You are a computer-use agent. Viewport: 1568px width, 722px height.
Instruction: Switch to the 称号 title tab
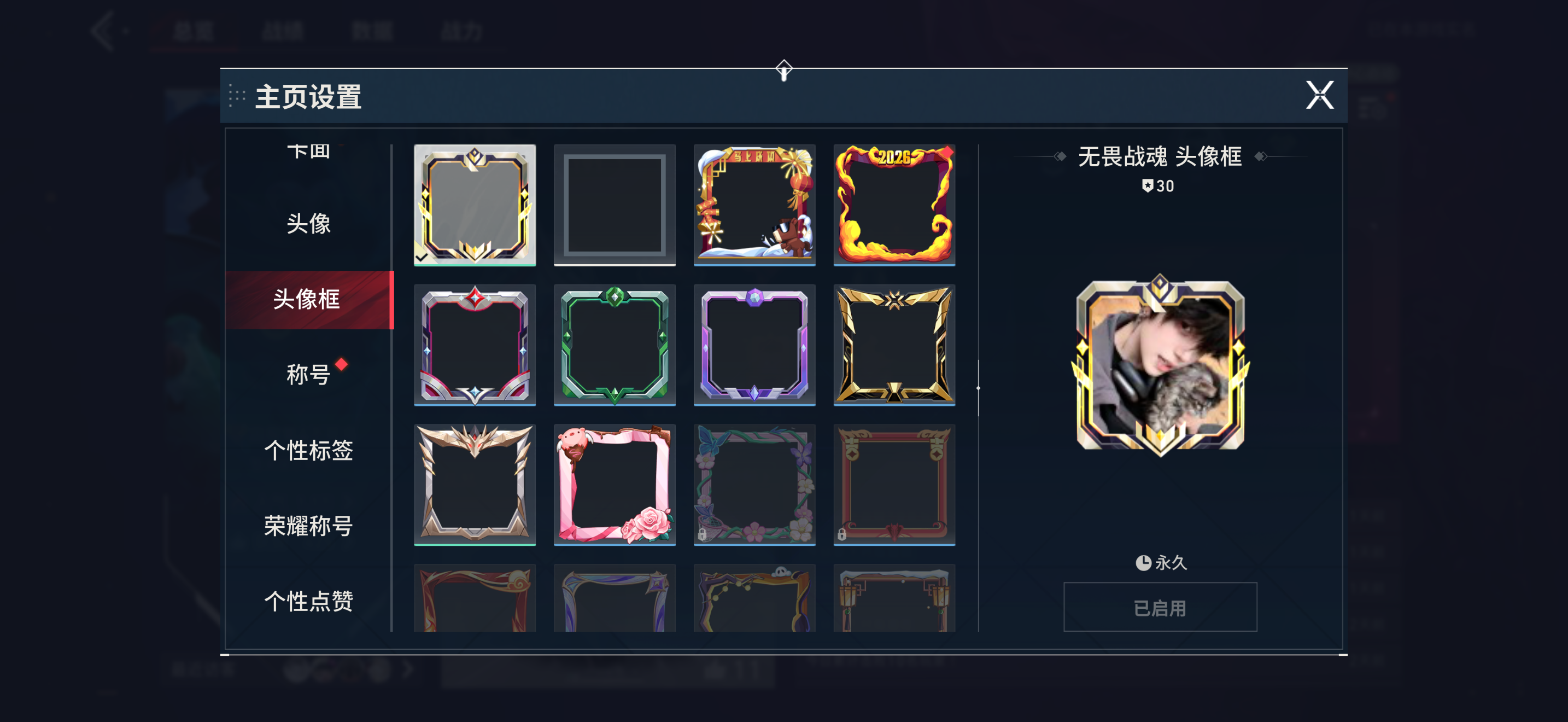(x=308, y=374)
